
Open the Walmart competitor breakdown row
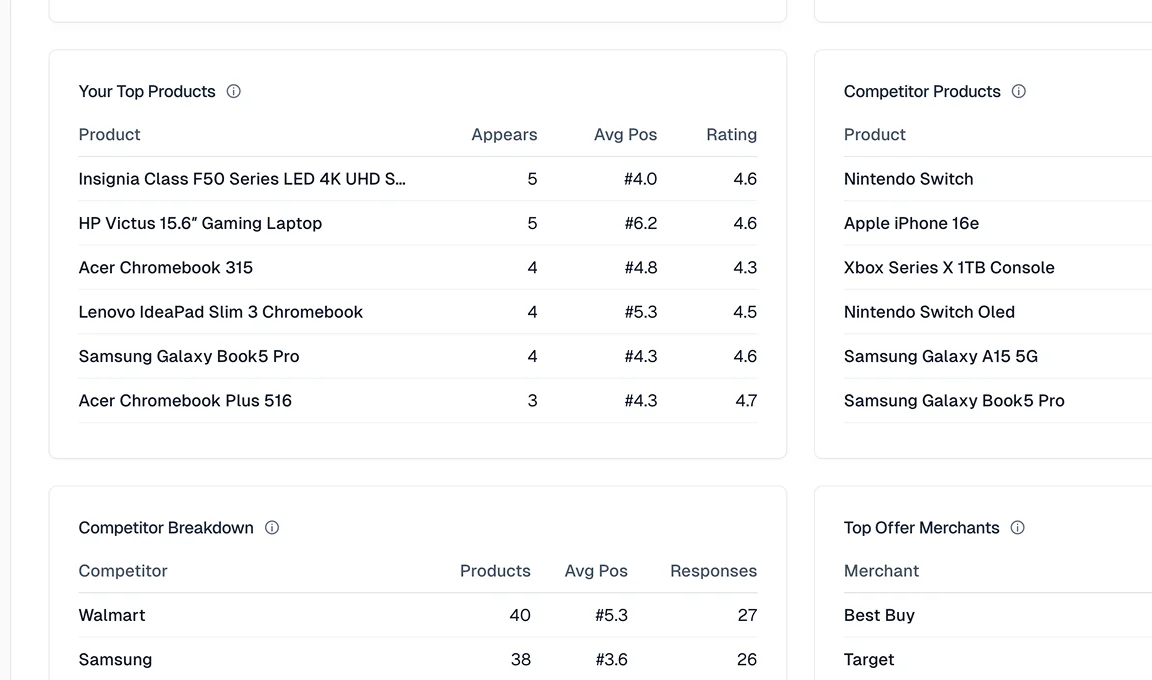[111, 615]
